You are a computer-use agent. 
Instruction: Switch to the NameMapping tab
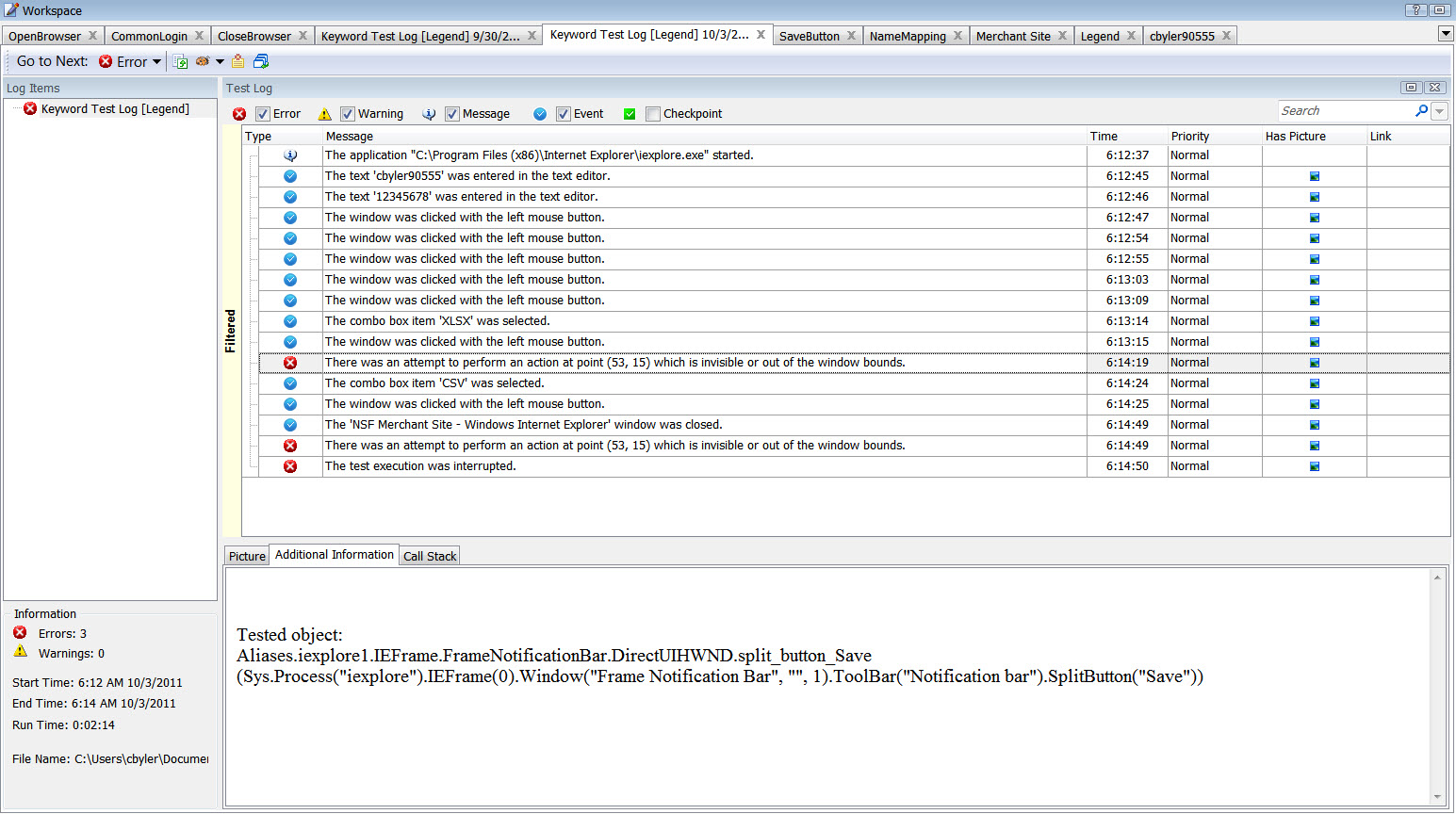click(x=907, y=36)
